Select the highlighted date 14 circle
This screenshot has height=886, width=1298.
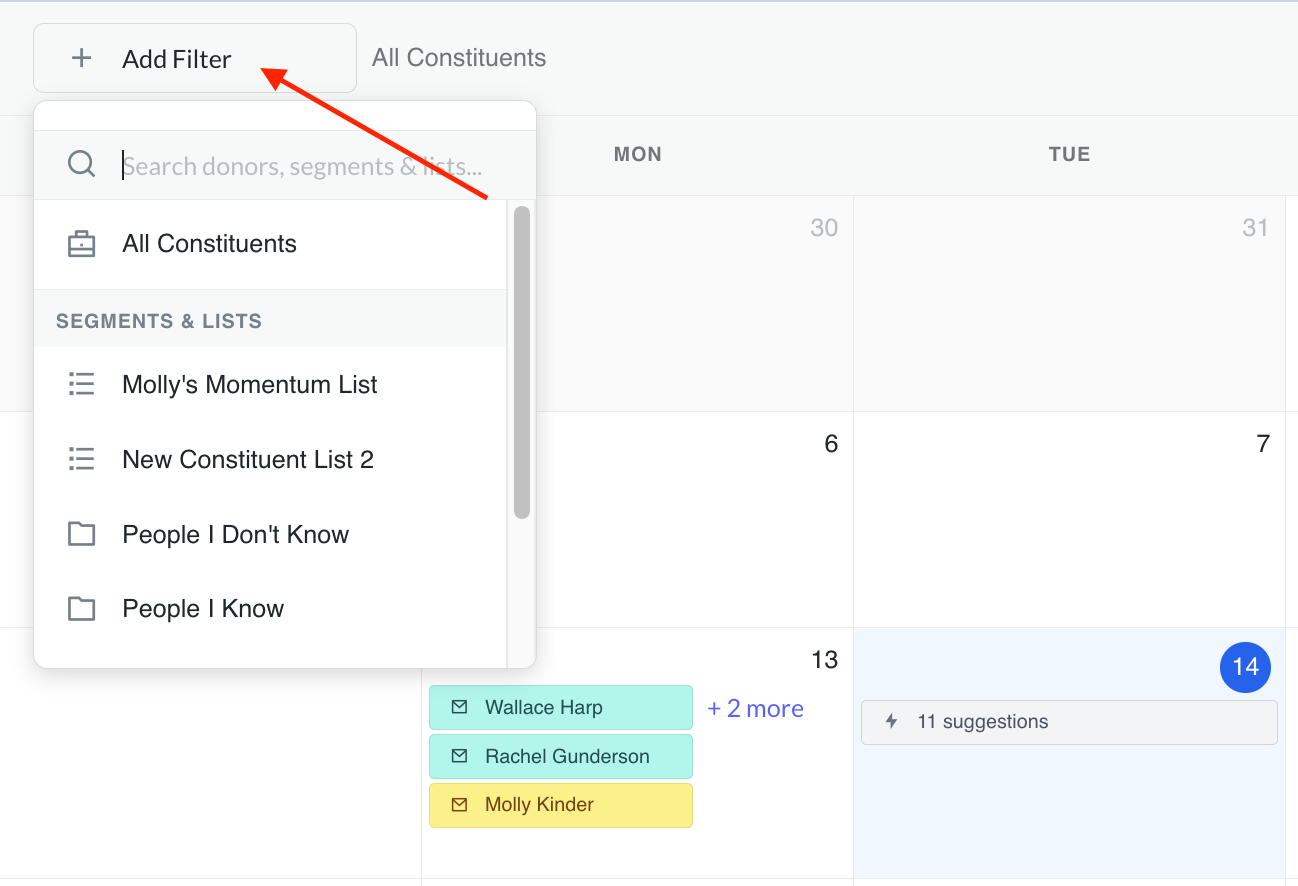(x=1245, y=667)
